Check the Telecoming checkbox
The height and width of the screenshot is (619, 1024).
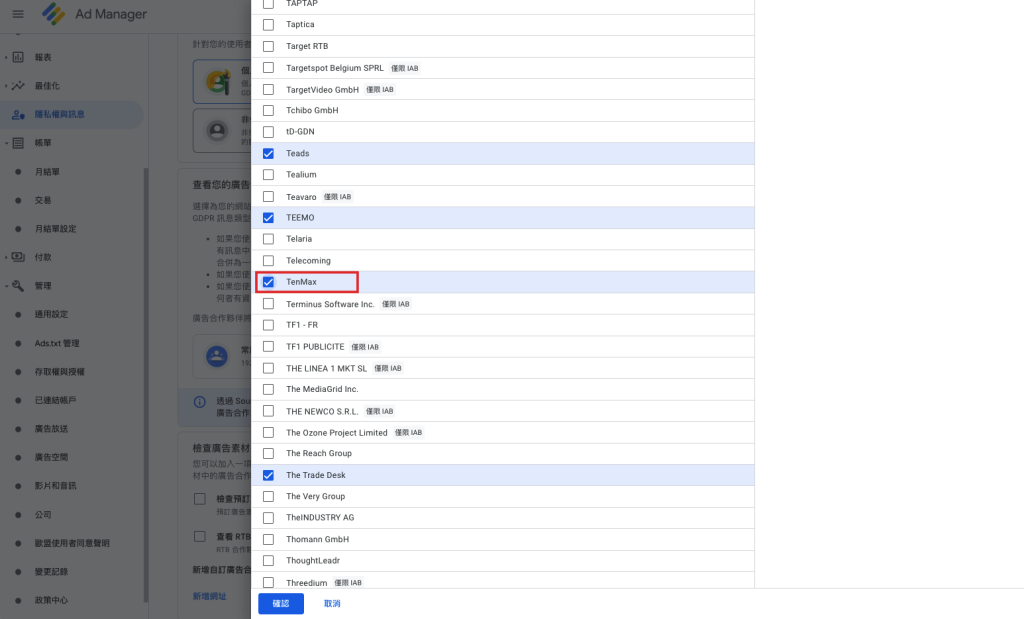coord(268,261)
